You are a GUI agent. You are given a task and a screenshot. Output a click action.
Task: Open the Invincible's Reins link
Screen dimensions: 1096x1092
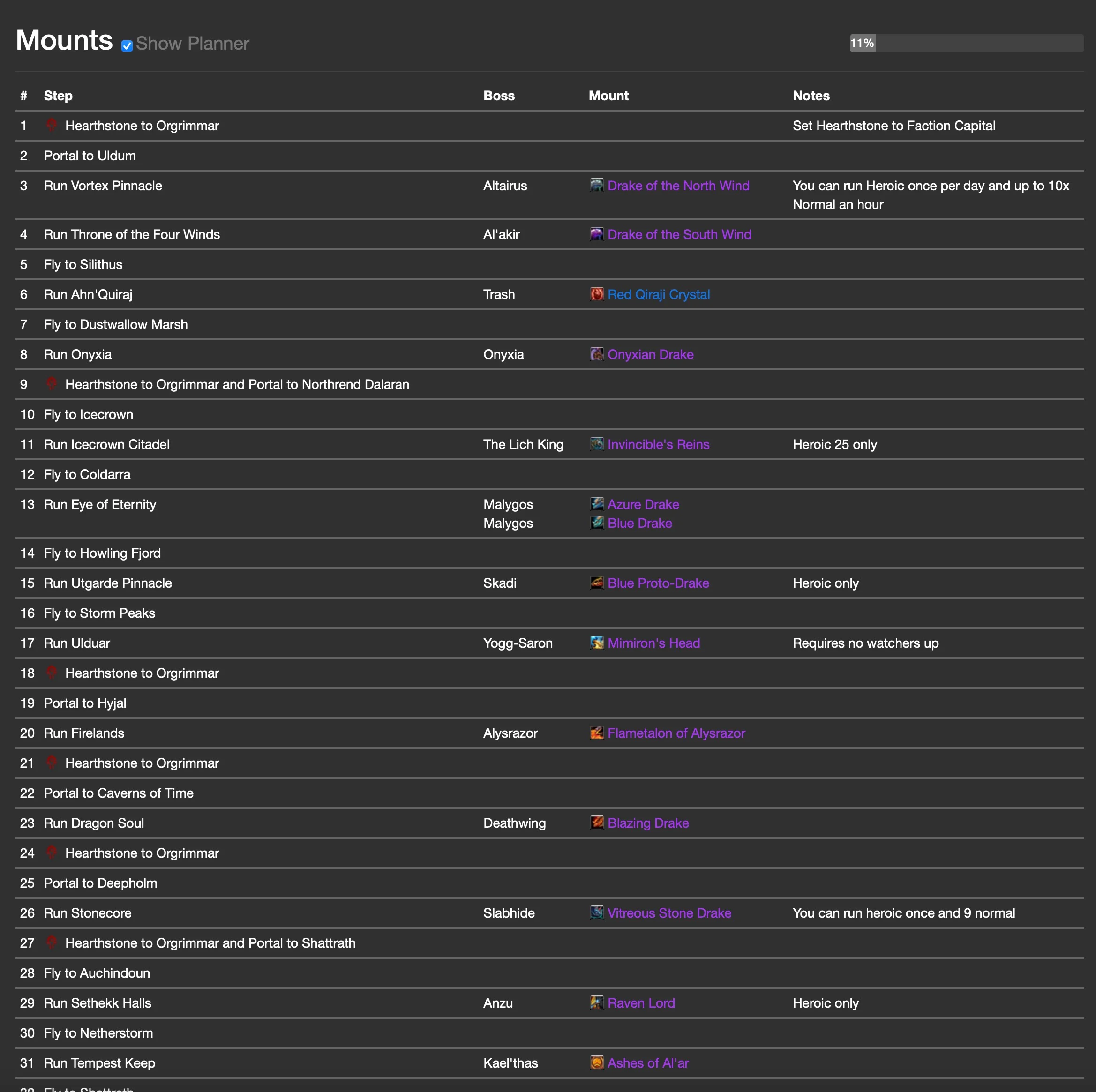click(x=659, y=444)
